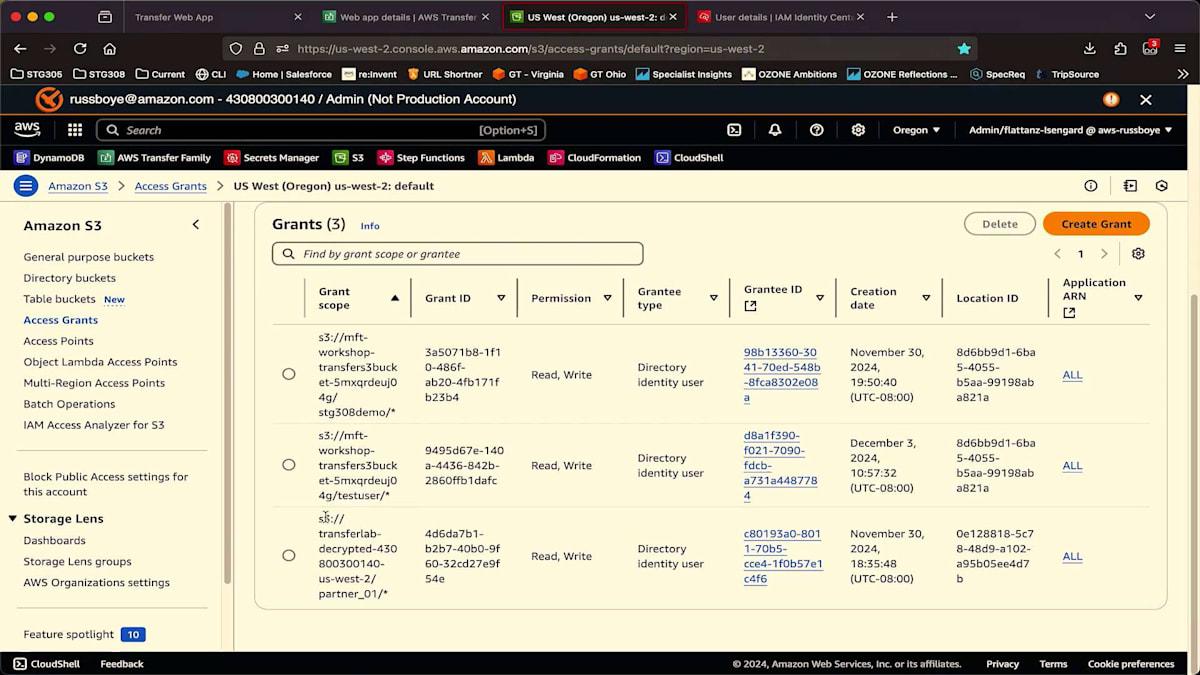
Task: Open the Application ARN column filter arrow
Action: 1138,298
